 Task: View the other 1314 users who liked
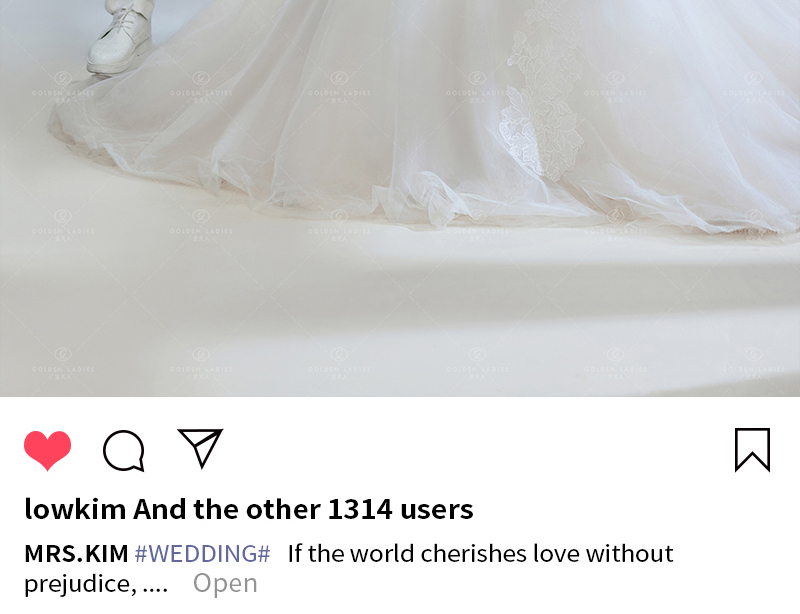[x=304, y=509]
